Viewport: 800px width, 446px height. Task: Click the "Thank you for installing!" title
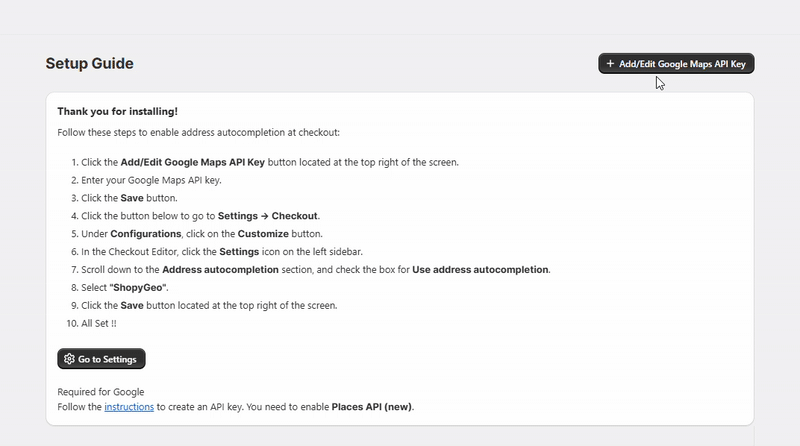(x=117, y=111)
